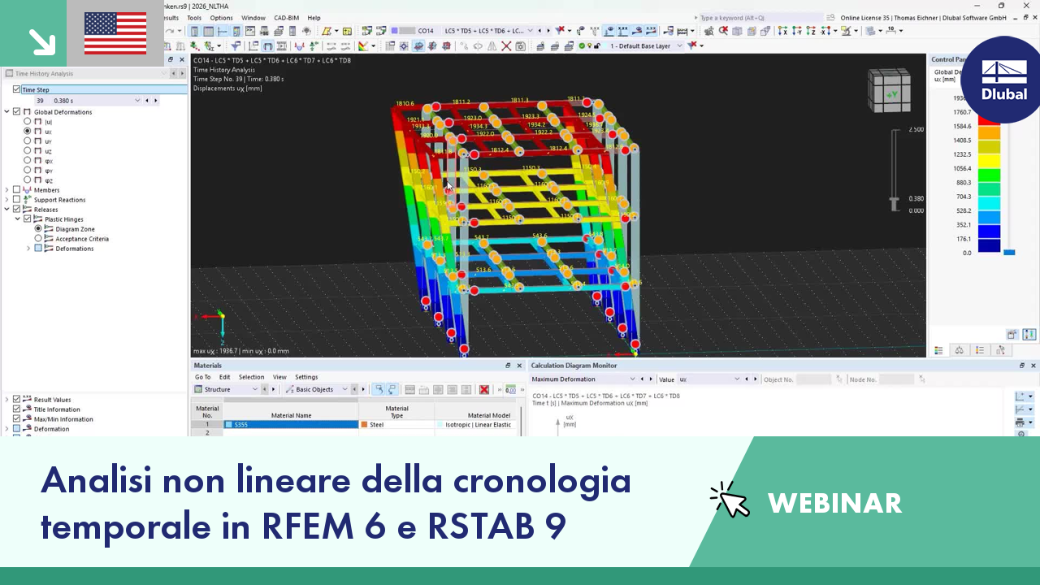
Task: Click the copy-to-clipboard icon in the Control Panel
Action: tap(1012, 334)
